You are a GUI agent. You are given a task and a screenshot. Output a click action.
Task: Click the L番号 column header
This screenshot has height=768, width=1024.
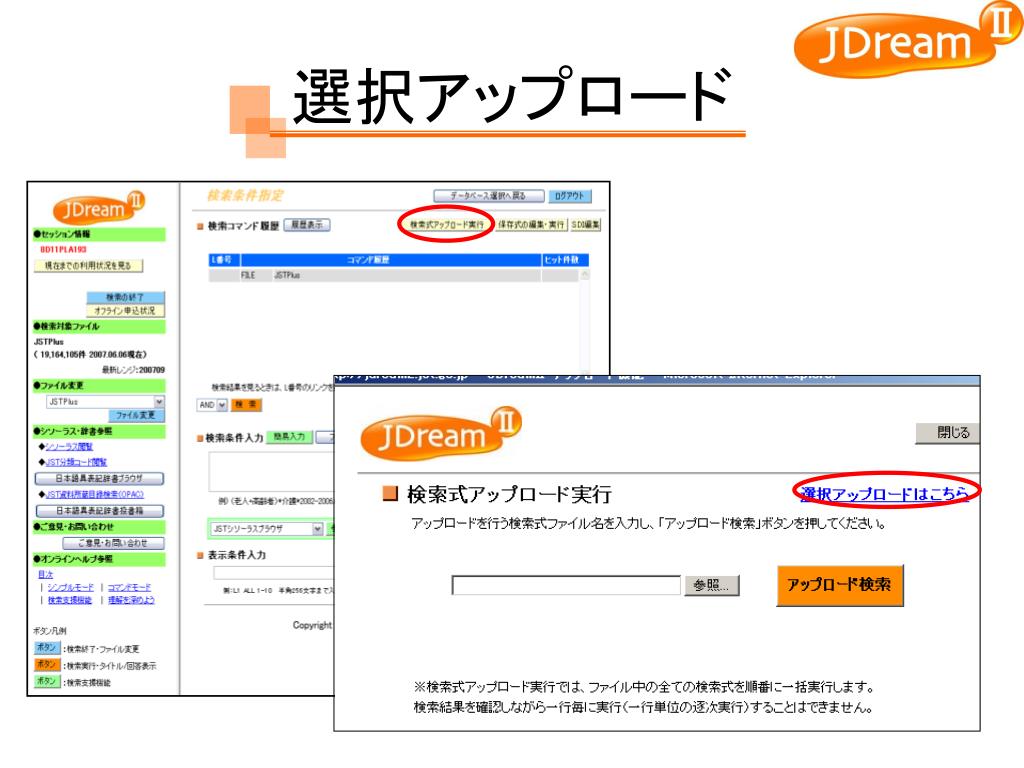click(x=225, y=260)
